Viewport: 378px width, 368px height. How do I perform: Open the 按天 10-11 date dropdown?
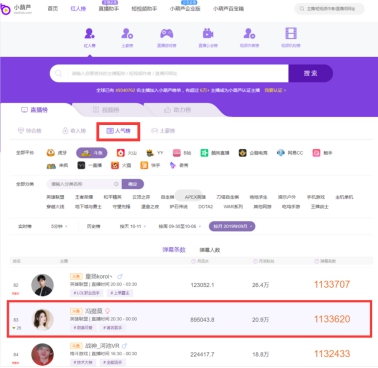pyautogui.click(x=133, y=226)
